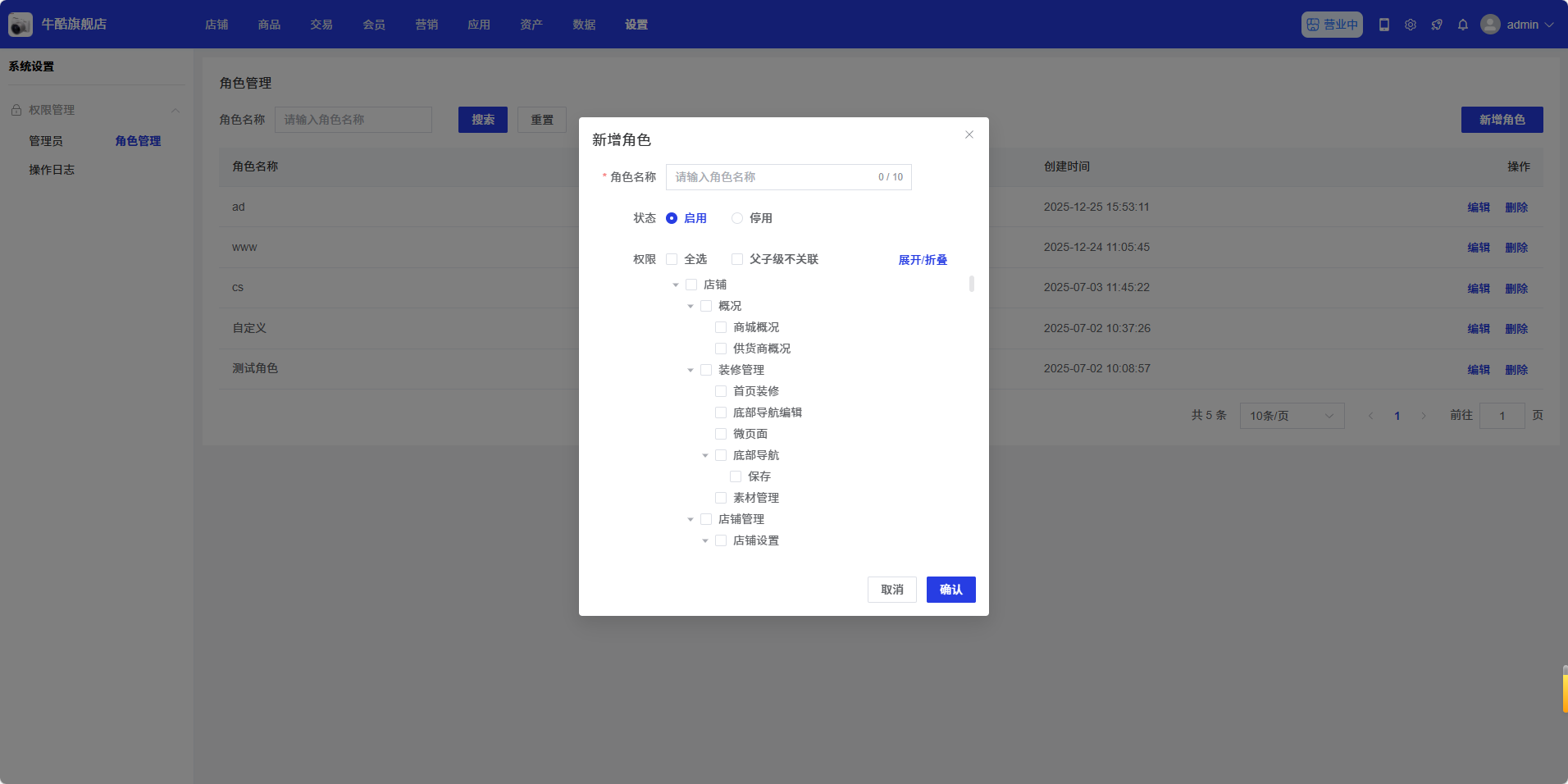This screenshot has width=1568, height=784.
Task: Collapse the 底部导航 tree node arrow
Action: (x=705, y=455)
